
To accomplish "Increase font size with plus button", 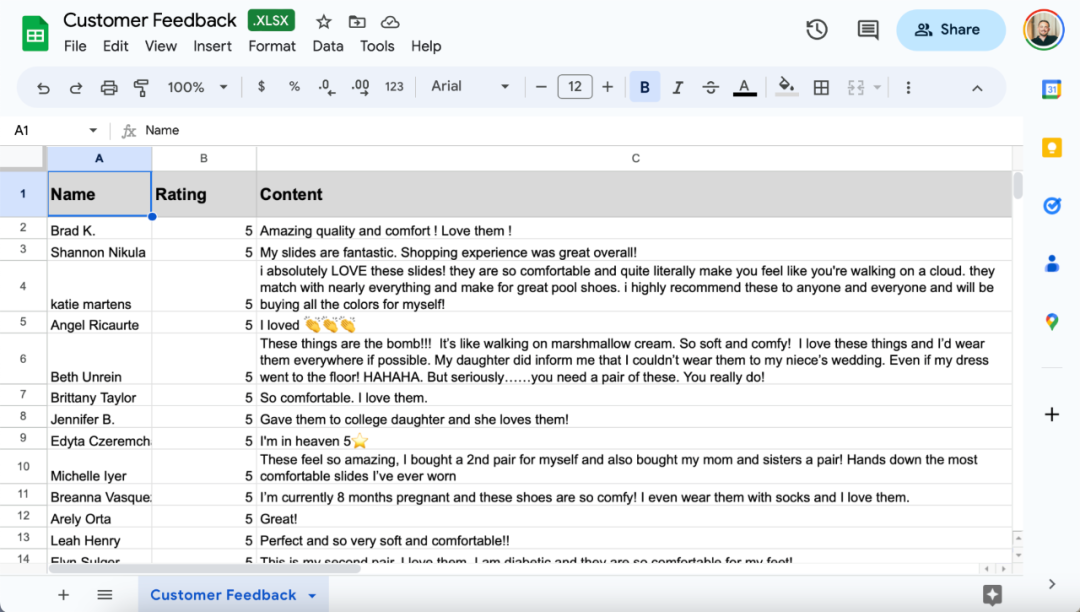I will (608, 87).
